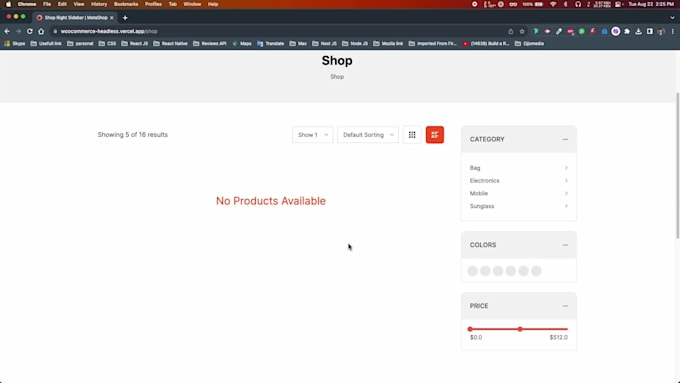Switch to list view layout
Image resolution: width=680 pixels, height=383 pixels.
point(435,135)
